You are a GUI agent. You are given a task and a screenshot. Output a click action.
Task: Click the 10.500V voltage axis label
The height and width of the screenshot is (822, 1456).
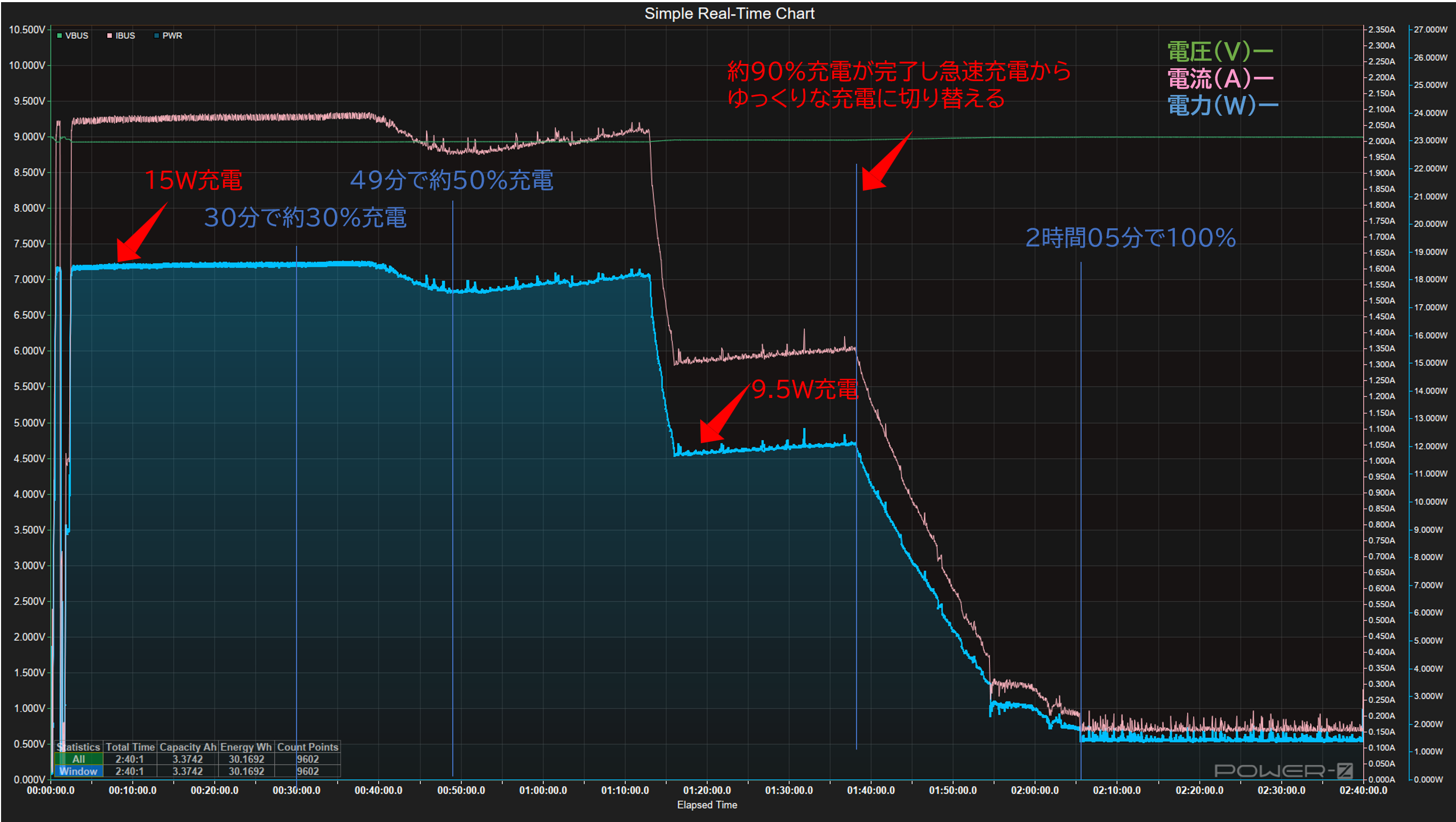click(27, 29)
